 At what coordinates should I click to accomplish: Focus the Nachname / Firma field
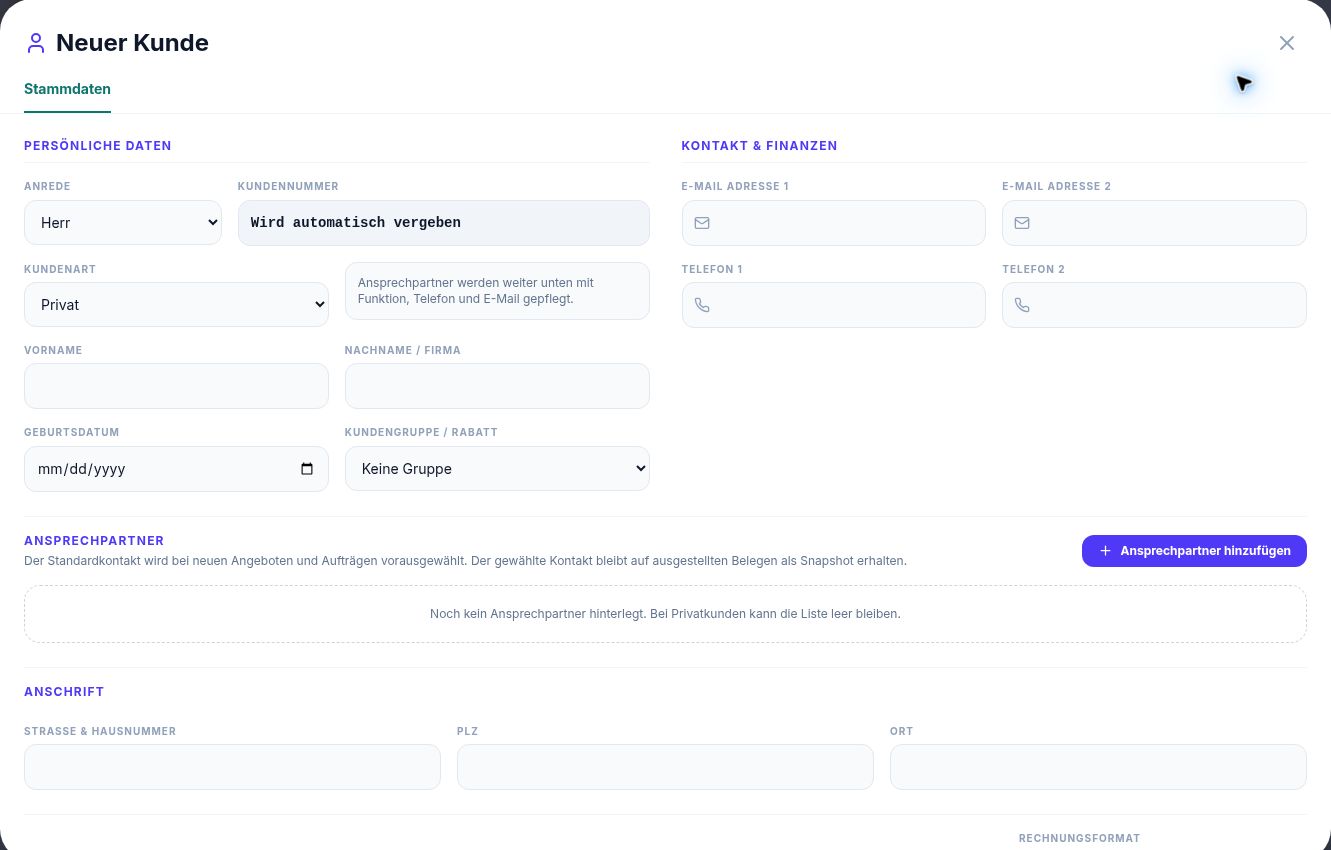[497, 386]
